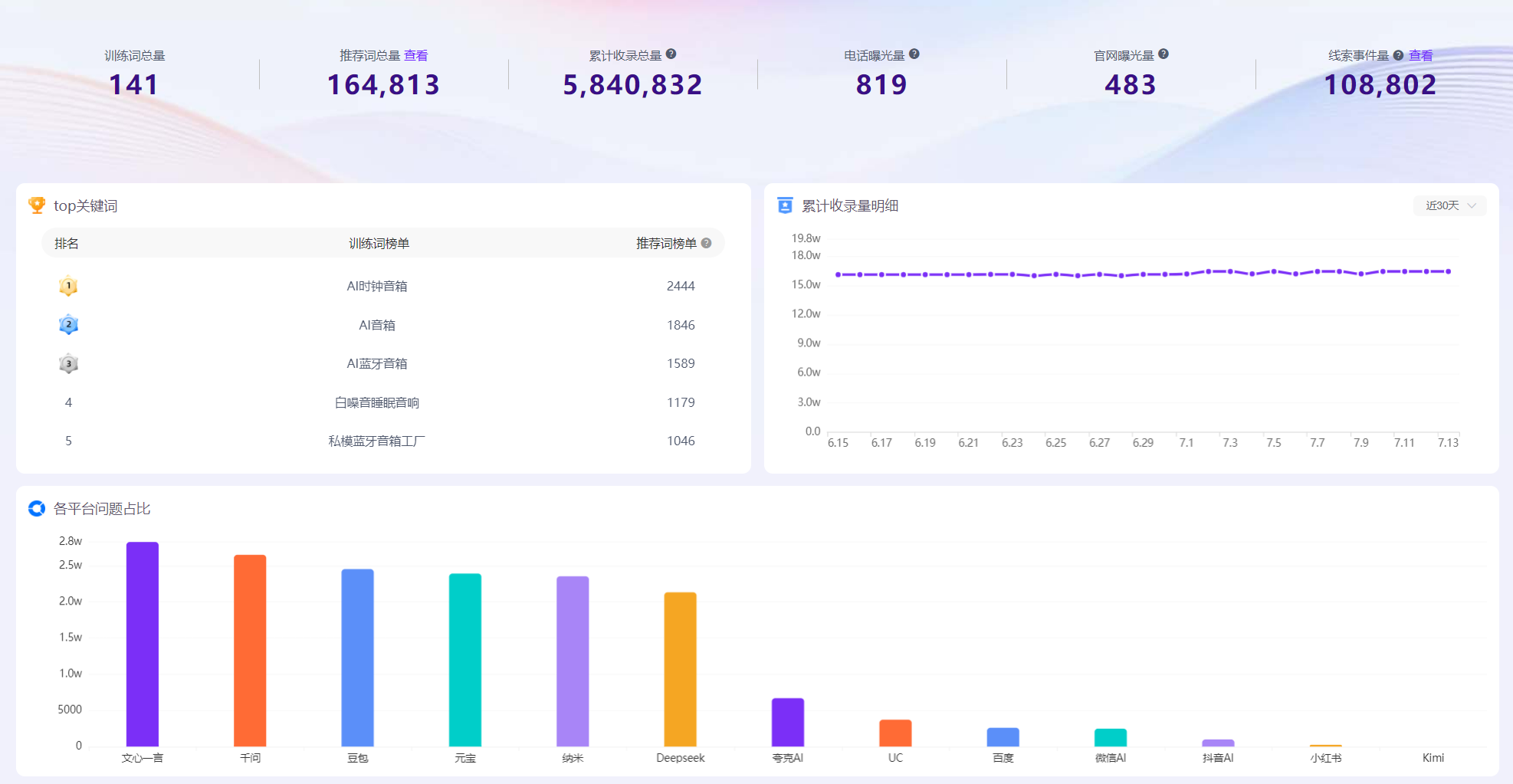Click the yellow Deepseek bar
1513x784 pixels.
(681, 669)
